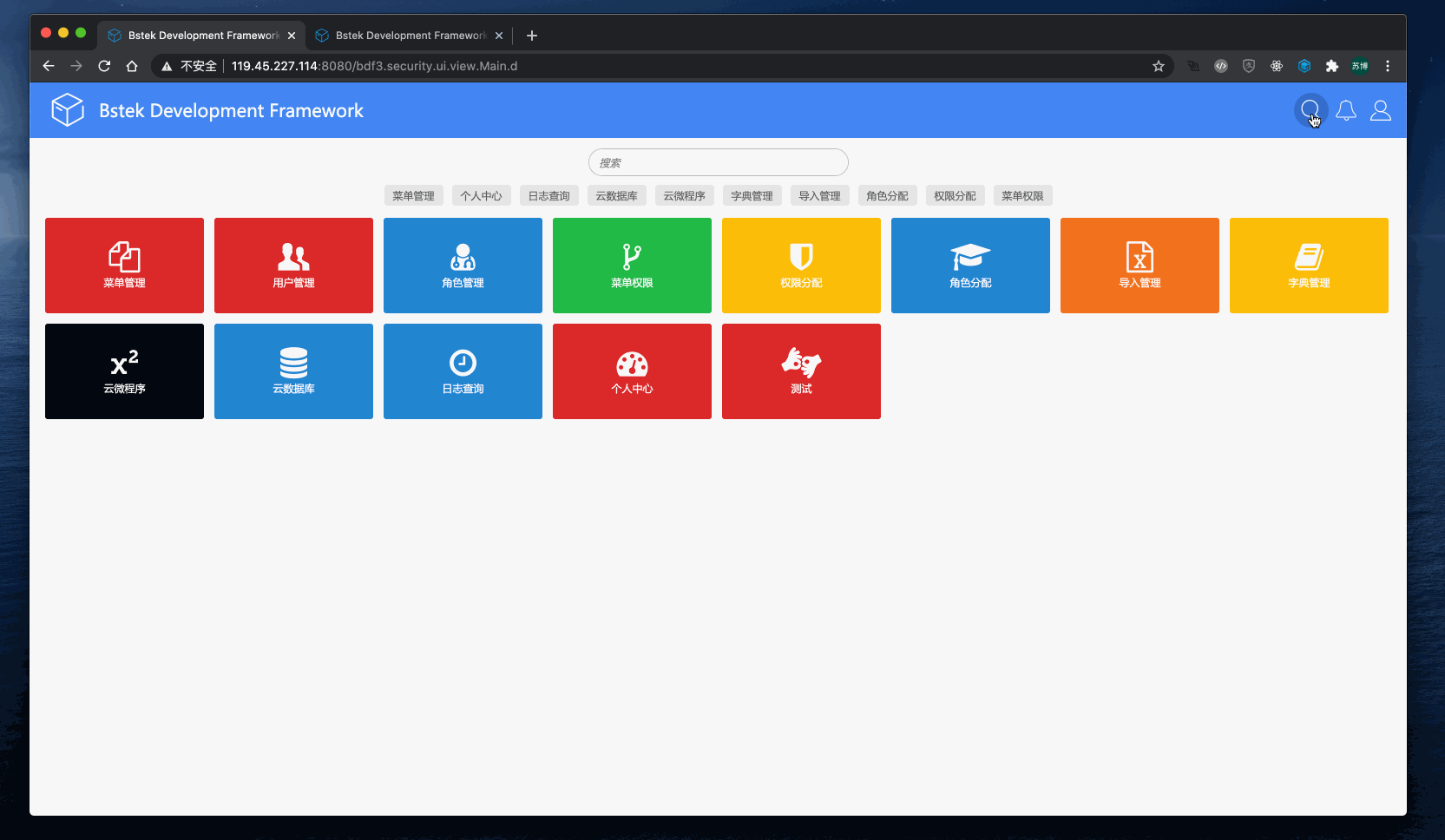The width and height of the screenshot is (1445, 840).
Task: Close the active first browser tab
Action: point(292,36)
